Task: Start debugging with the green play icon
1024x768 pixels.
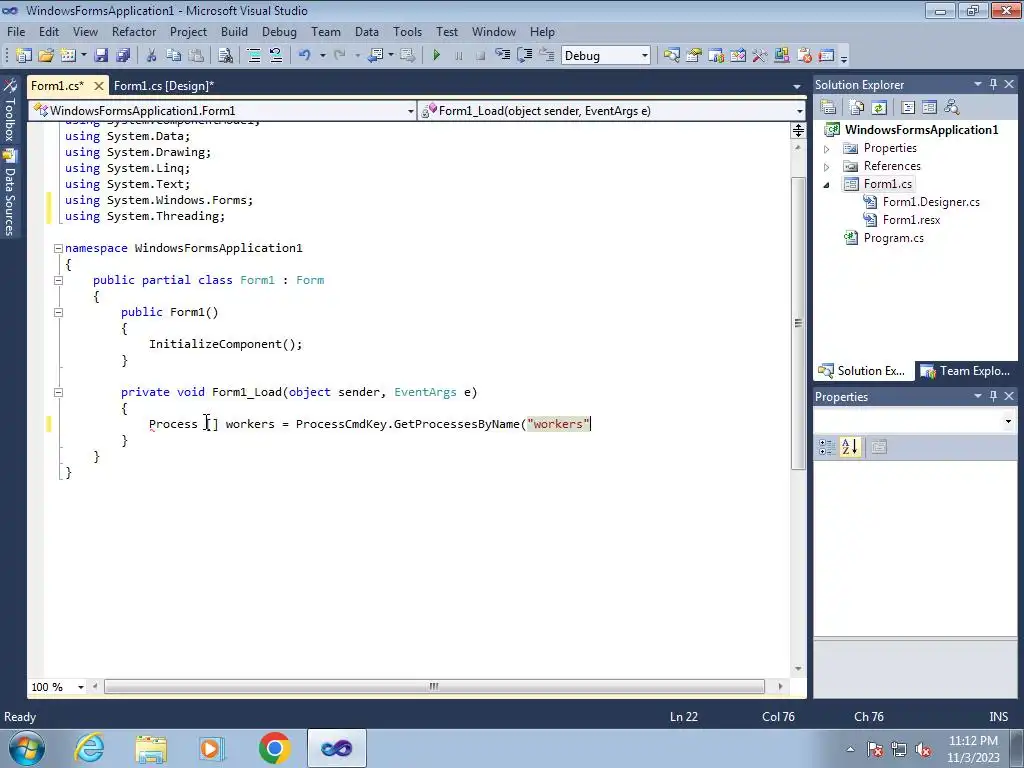Action: [x=437, y=56]
